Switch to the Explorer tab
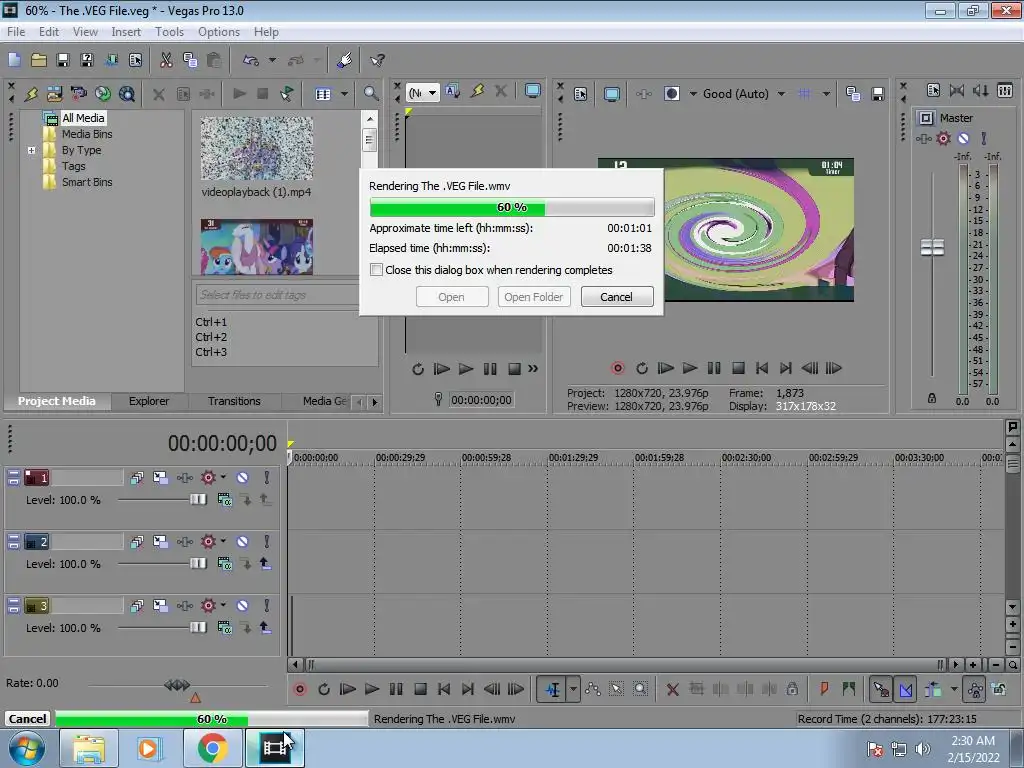Image resolution: width=1024 pixels, height=768 pixels. tap(148, 401)
